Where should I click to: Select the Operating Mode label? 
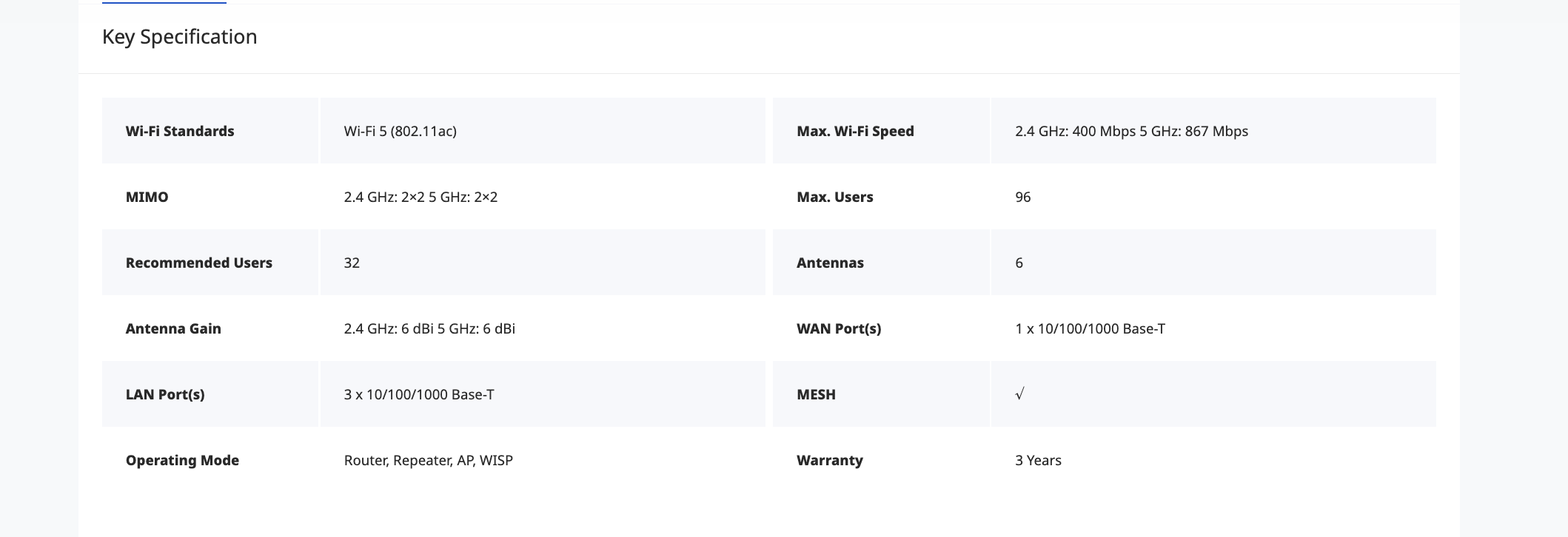(x=182, y=460)
